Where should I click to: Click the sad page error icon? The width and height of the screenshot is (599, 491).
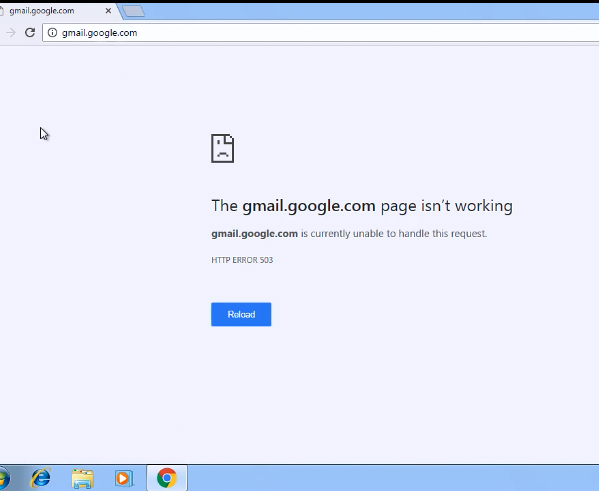point(222,148)
